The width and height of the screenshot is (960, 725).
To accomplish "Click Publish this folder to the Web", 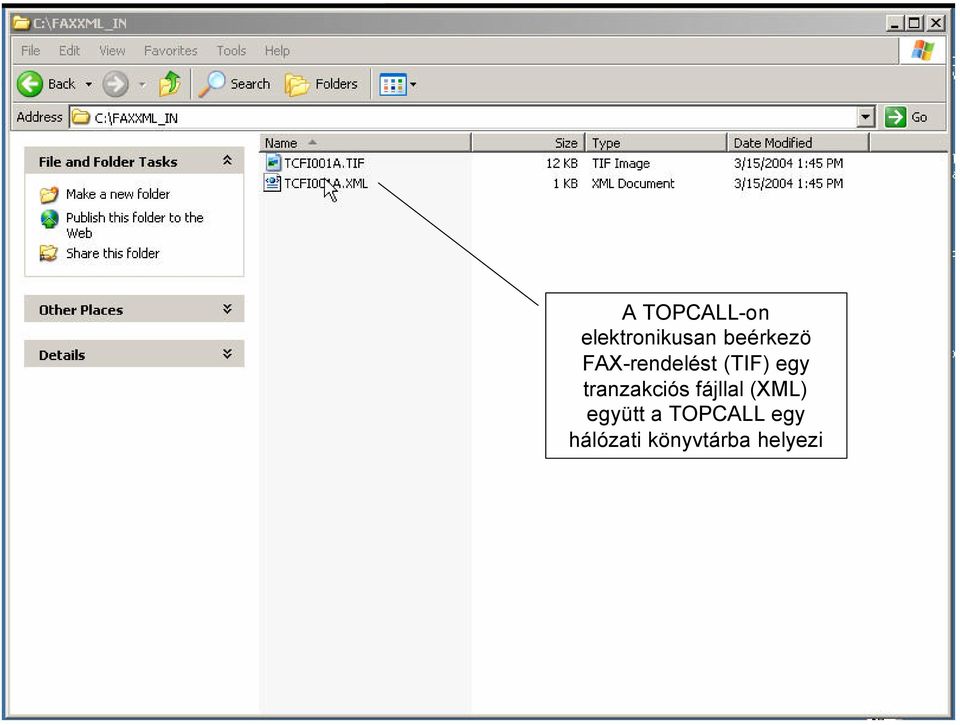I will click(135, 225).
